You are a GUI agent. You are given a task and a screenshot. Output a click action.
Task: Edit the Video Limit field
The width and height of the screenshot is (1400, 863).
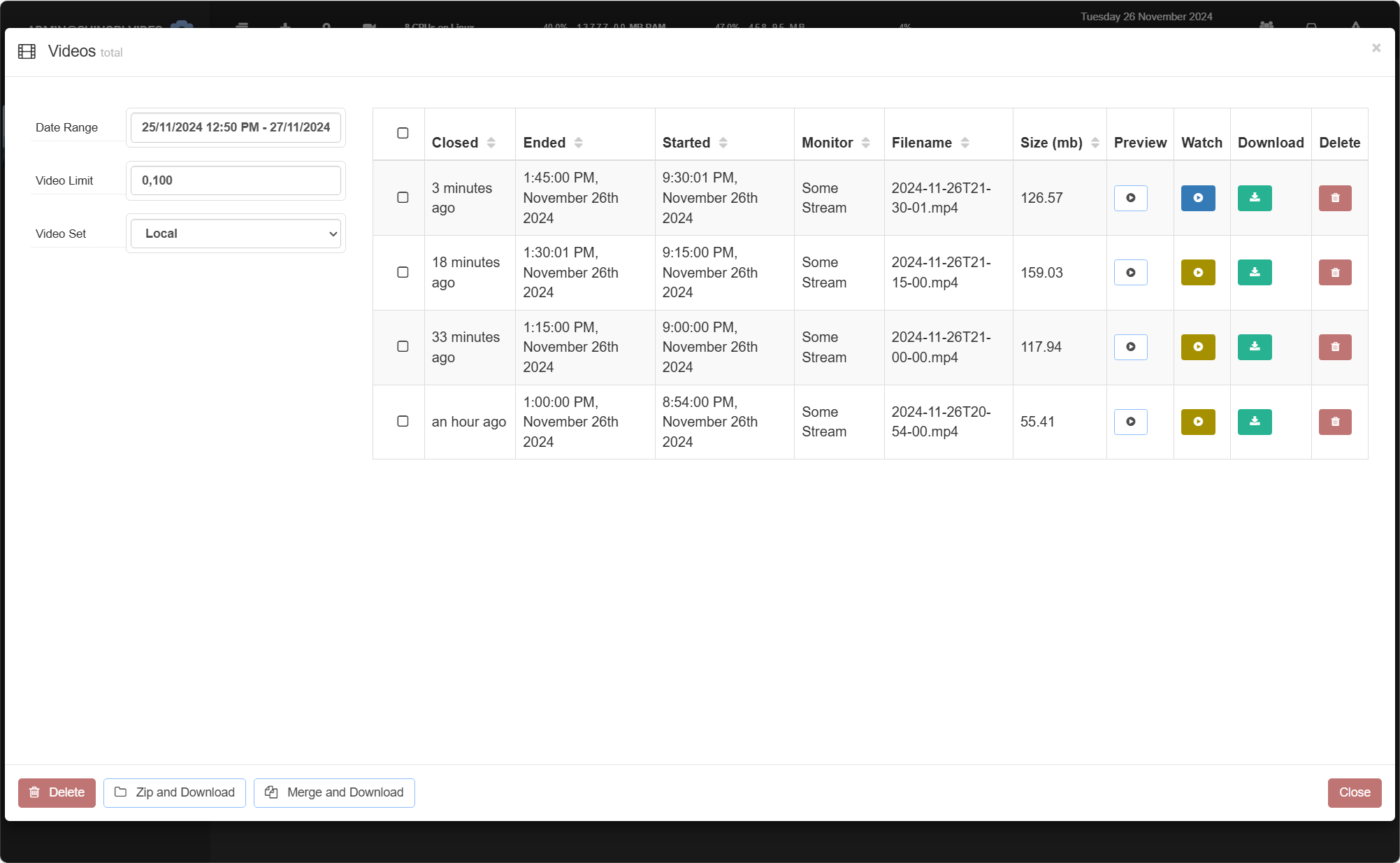coord(236,180)
